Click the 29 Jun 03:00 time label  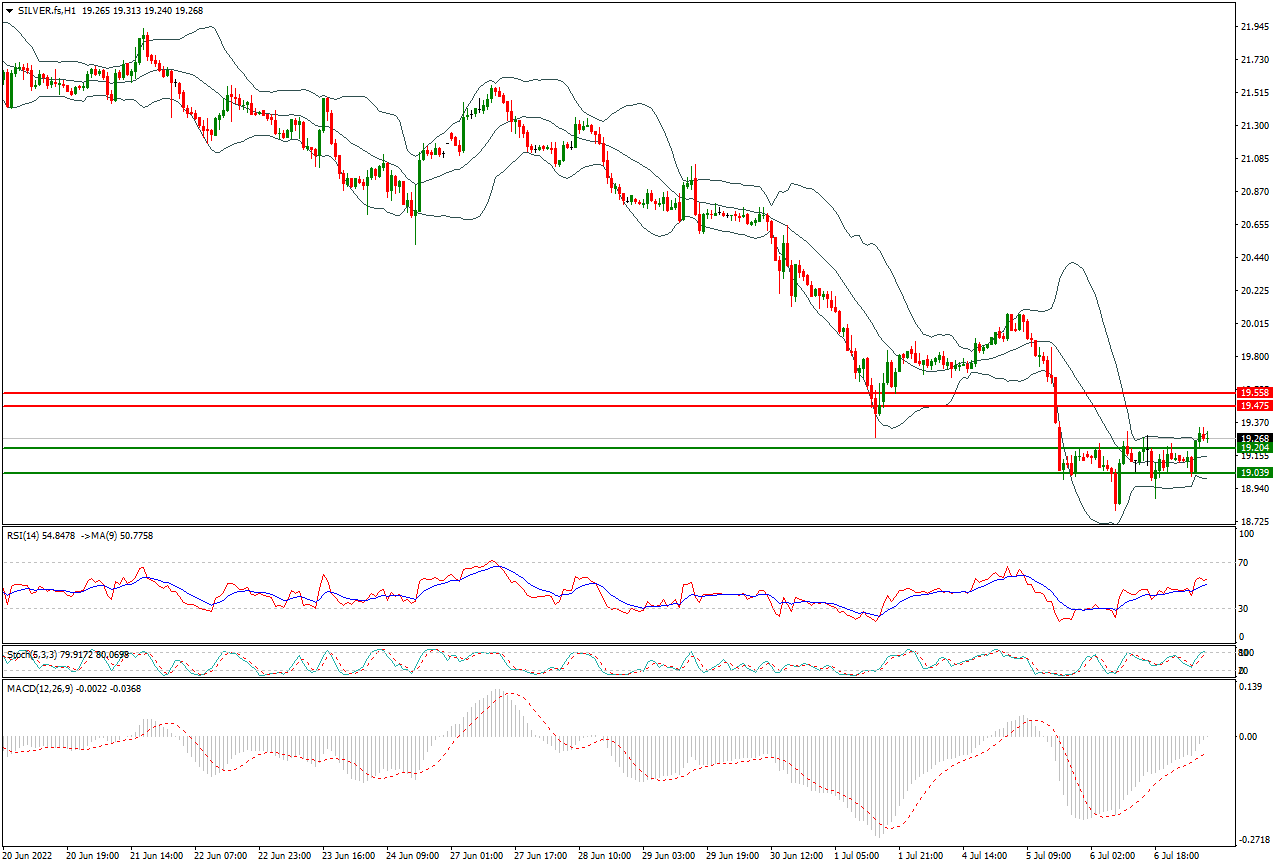coord(669,857)
